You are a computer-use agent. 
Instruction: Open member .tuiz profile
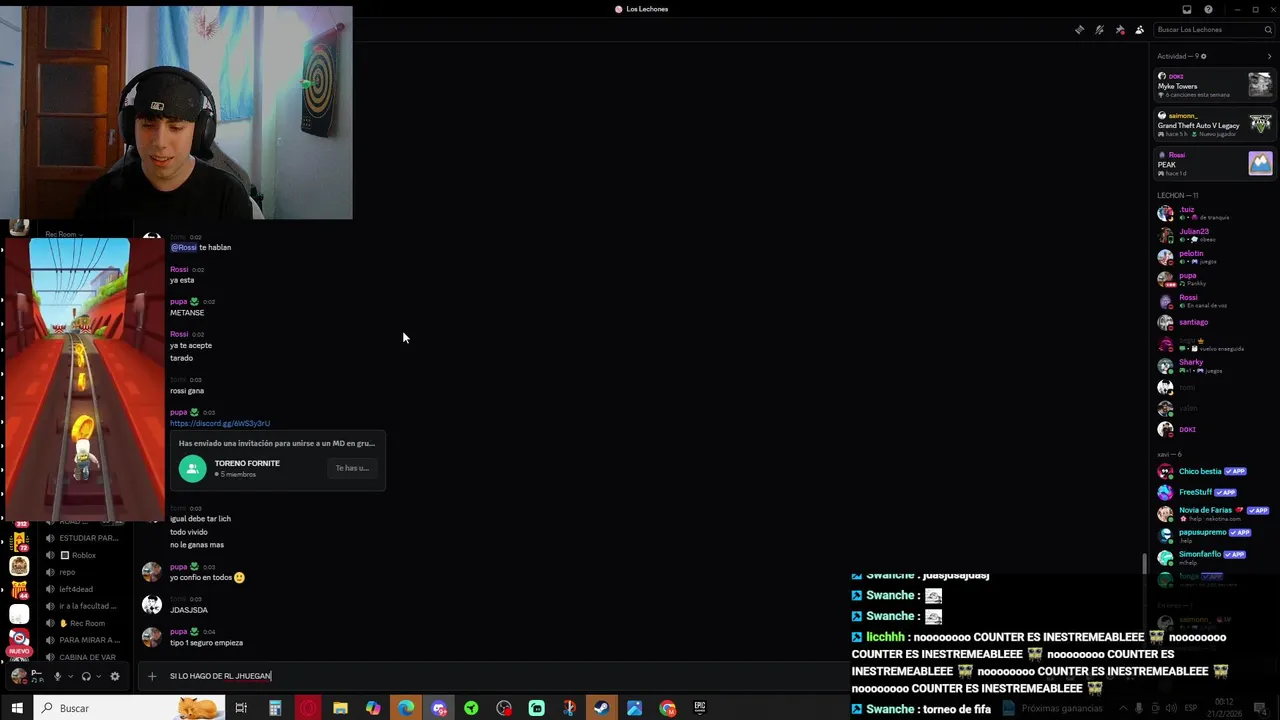[1214, 213]
